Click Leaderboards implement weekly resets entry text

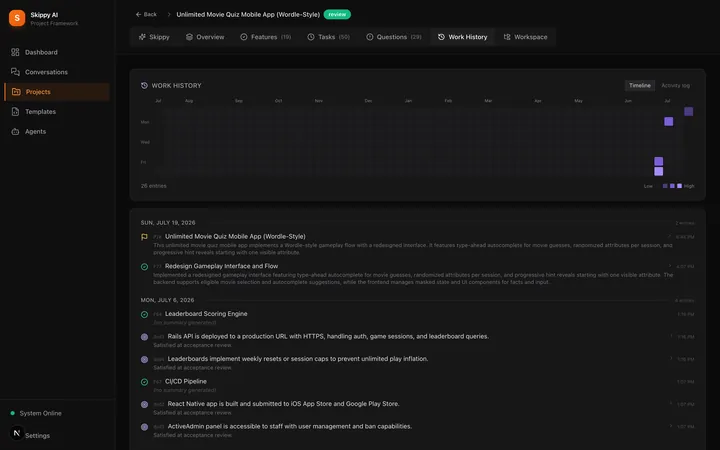pos(298,359)
